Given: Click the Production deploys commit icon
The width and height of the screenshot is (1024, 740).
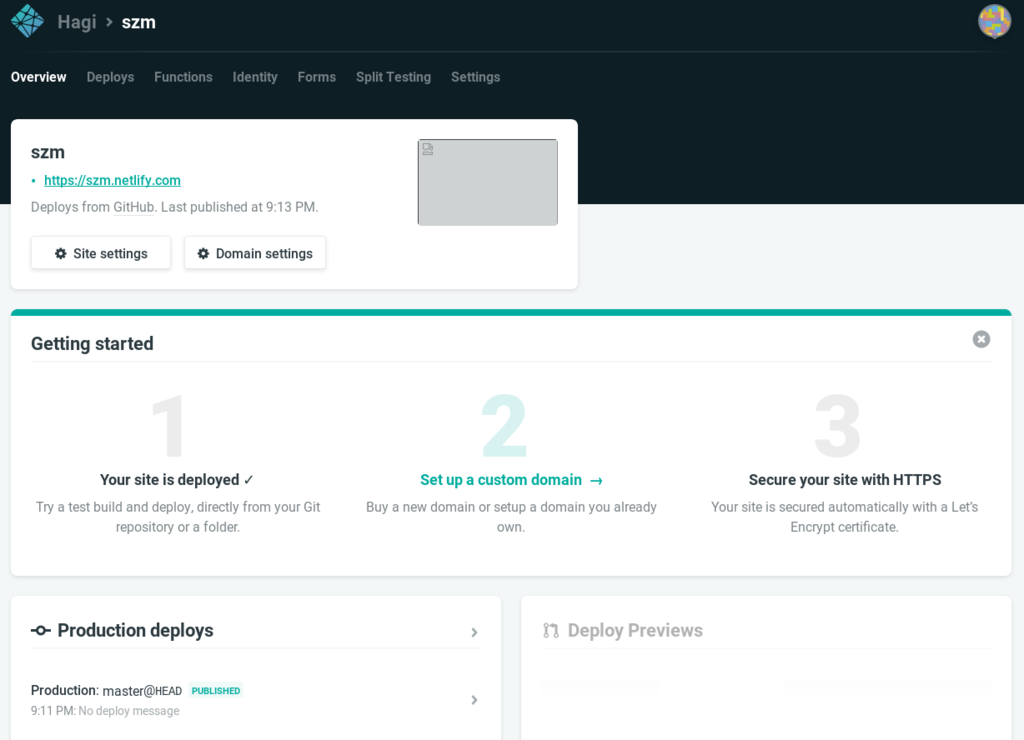Looking at the screenshot, I should [x=40, y=630].
